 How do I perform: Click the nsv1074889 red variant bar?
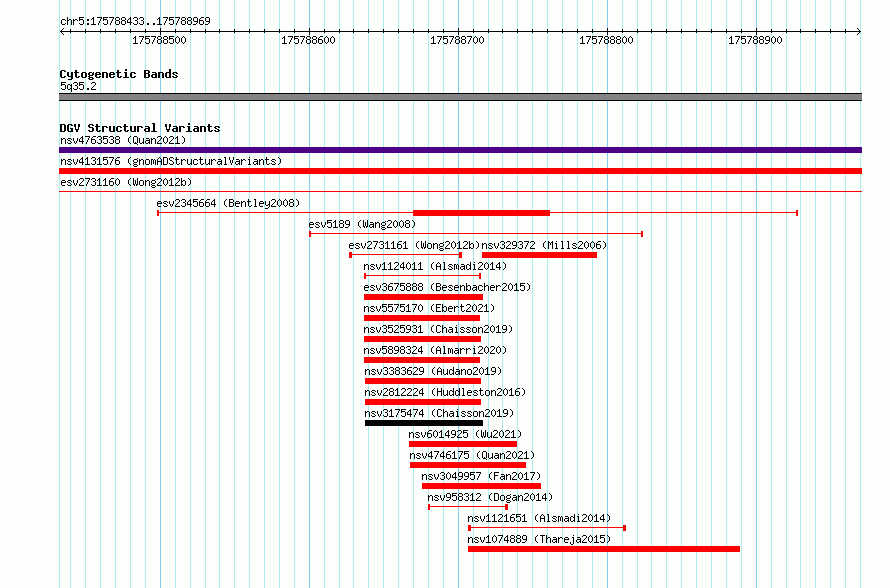(x=604, y=549)
